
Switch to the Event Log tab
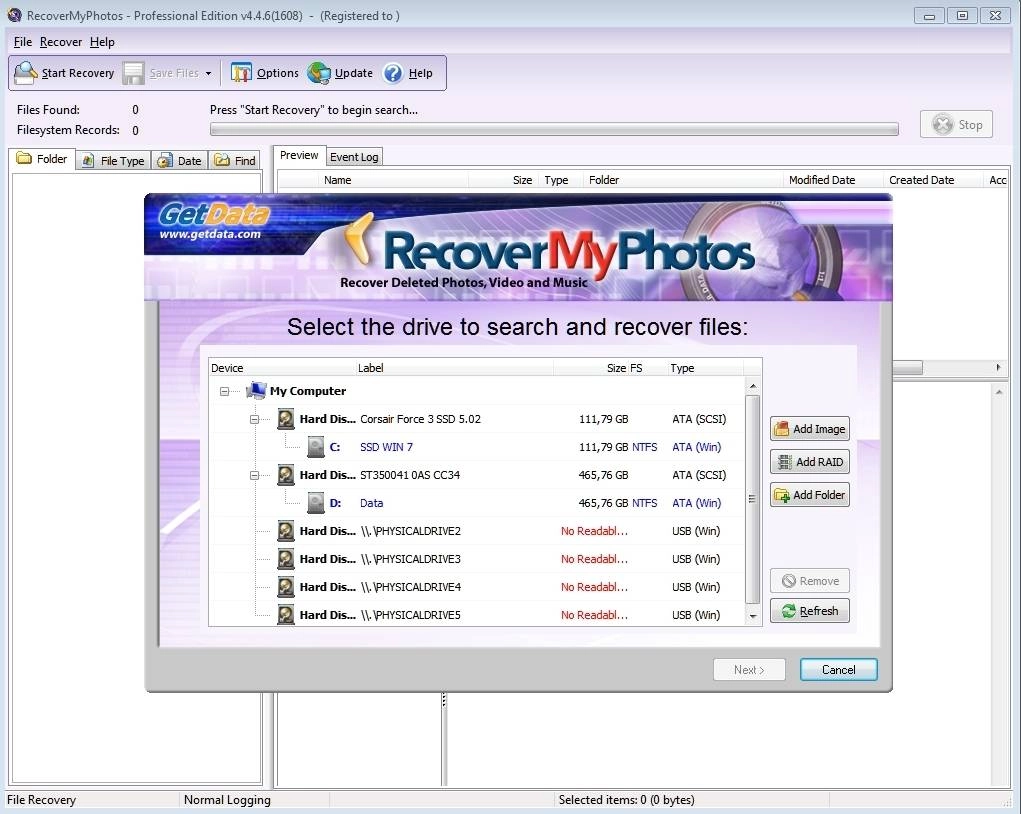pyautogui.click(x=354, y=157)
